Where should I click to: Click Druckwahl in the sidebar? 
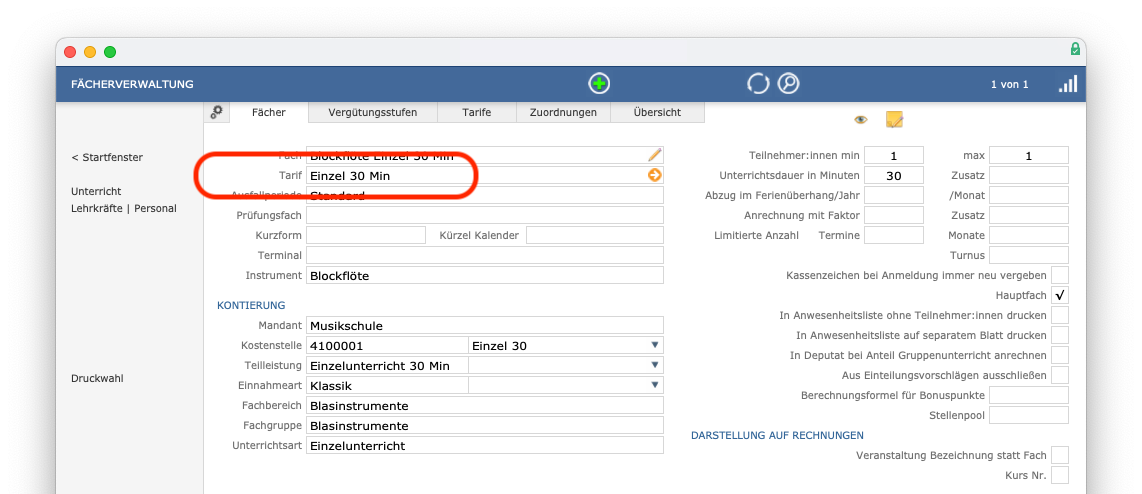tap(96, 379)
